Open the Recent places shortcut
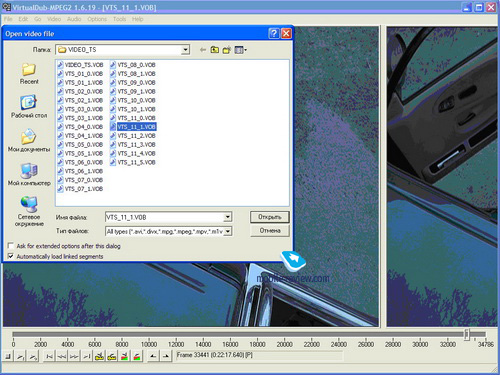Viewport: 500px width, 375px height. pos(29,74)
